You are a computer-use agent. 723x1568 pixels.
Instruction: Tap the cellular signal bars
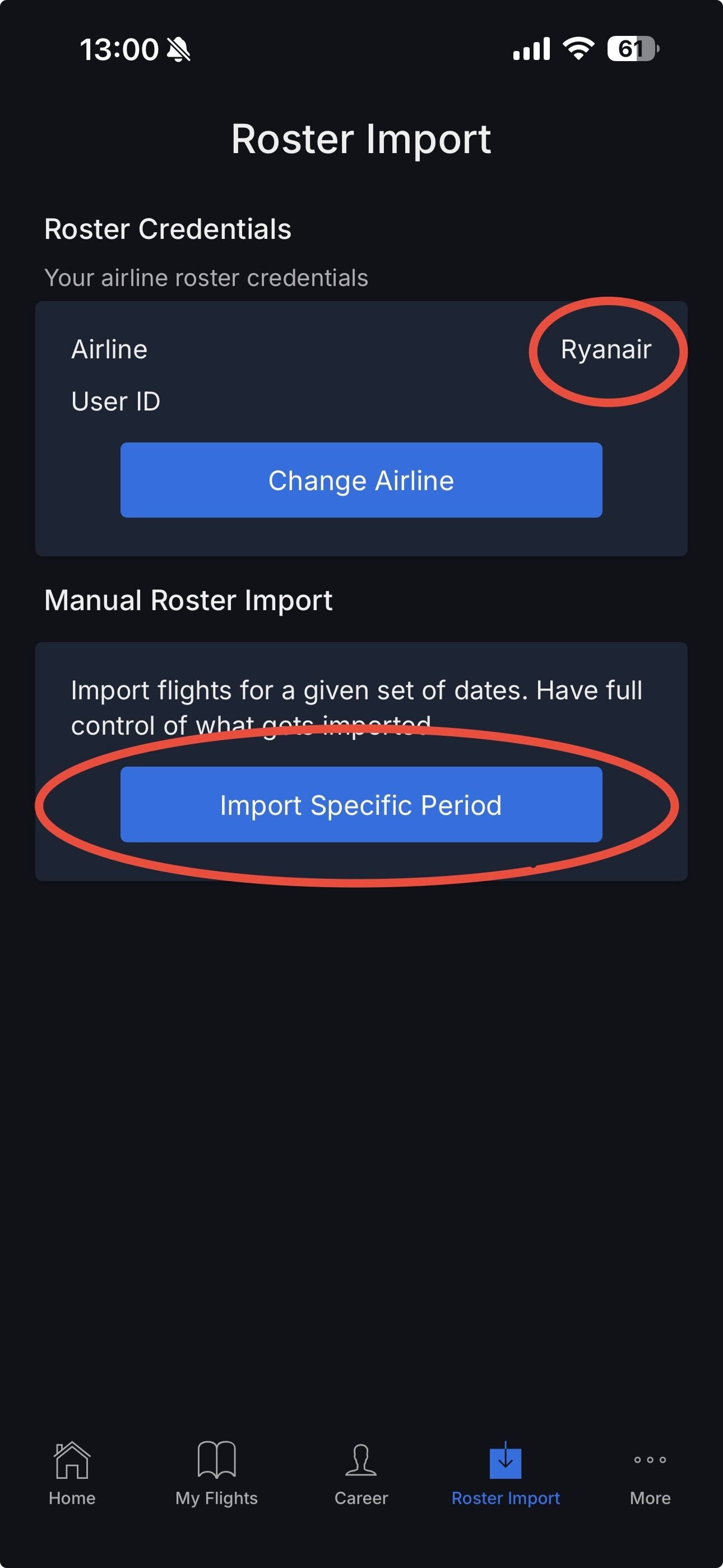[x=531, y=49]
